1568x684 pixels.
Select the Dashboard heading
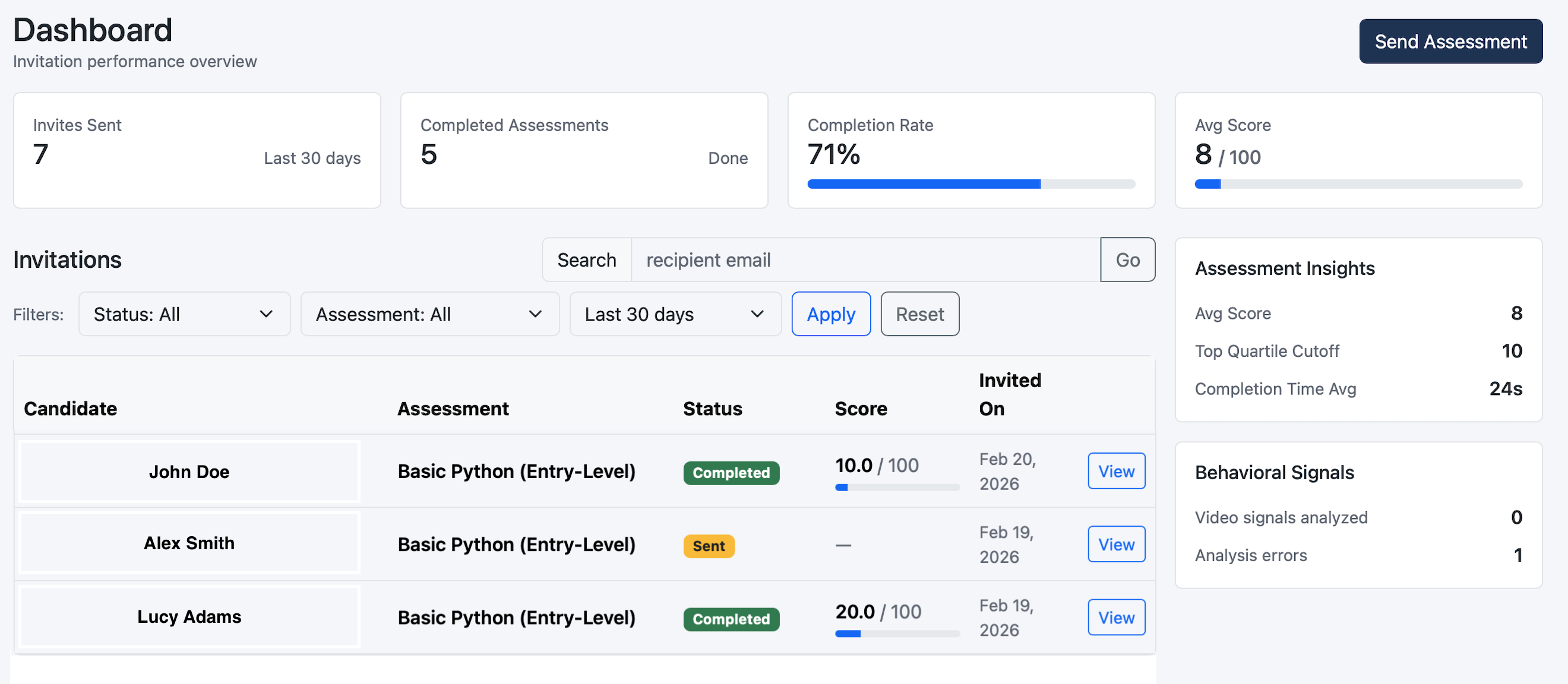tap(92, 28)
